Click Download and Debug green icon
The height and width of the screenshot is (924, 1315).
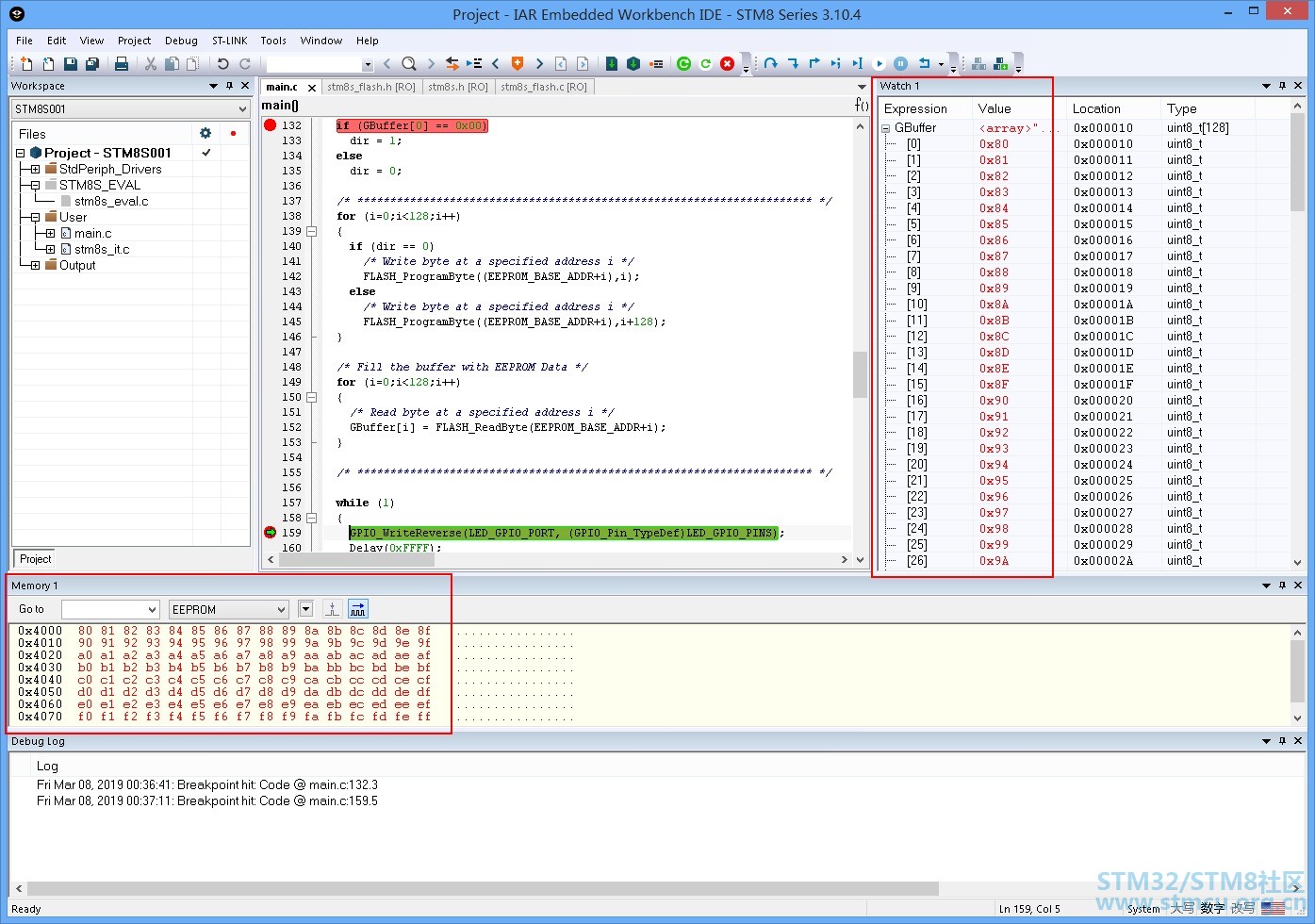[x=684, y=63]
